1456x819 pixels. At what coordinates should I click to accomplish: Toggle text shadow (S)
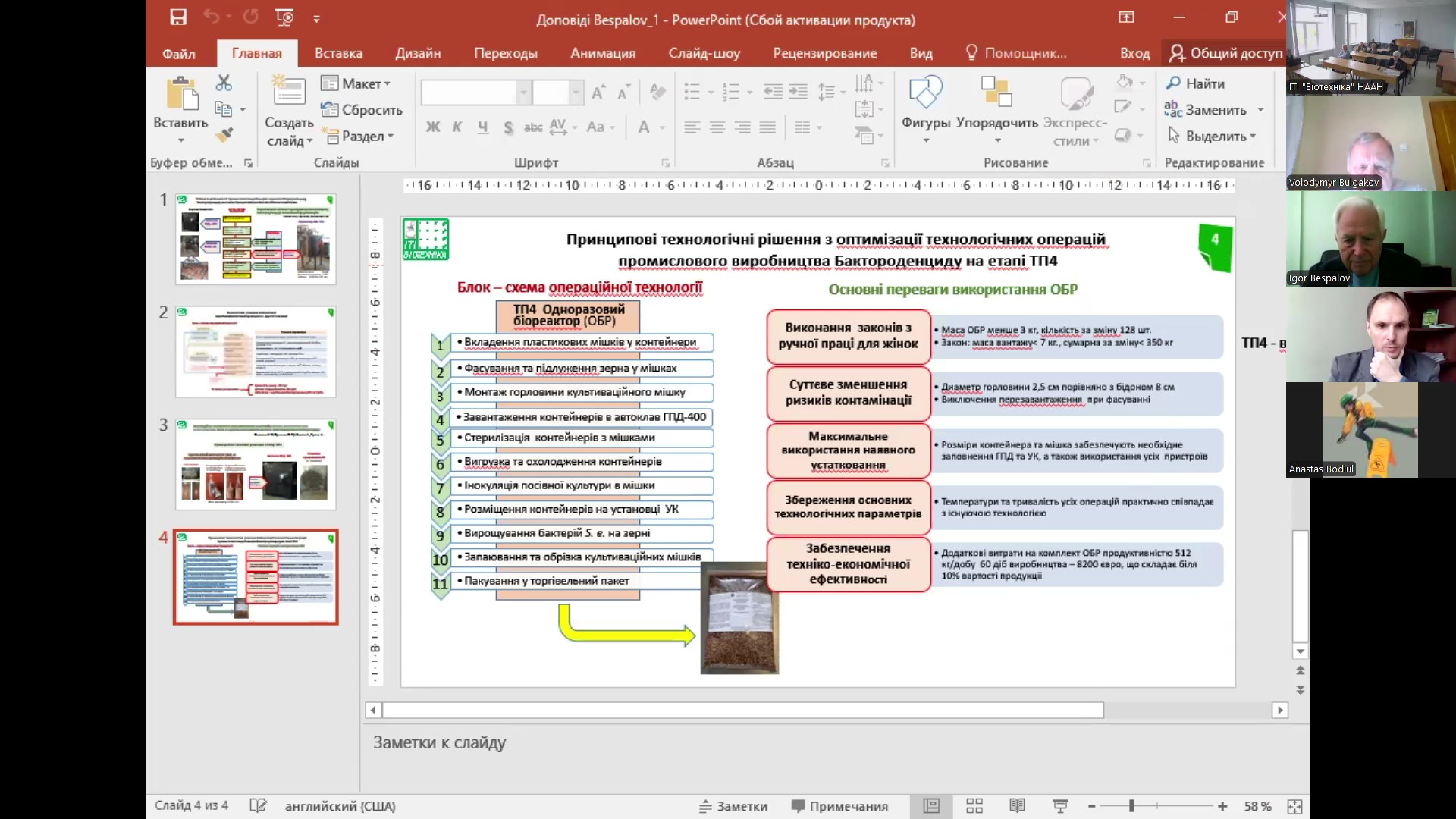[x=508, y=127]
